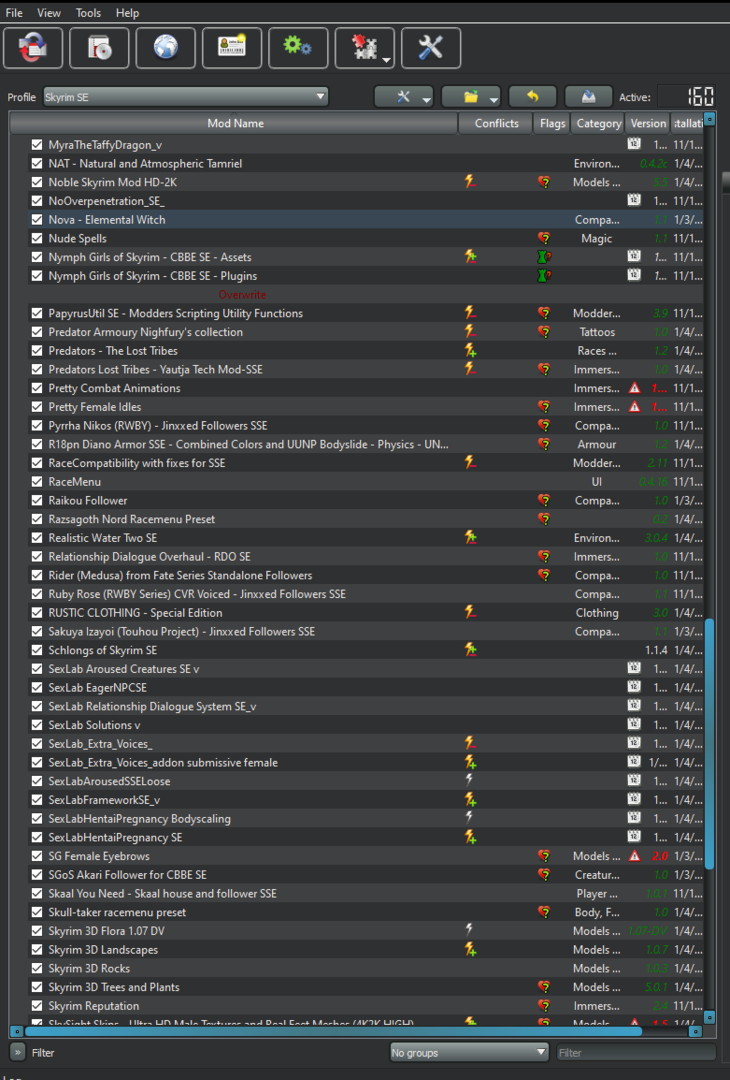Screen dimensions: 730x1080
Task: Click heart flag on Raikou Follower row
Action: pyautogui.click(x=544, y=501)
